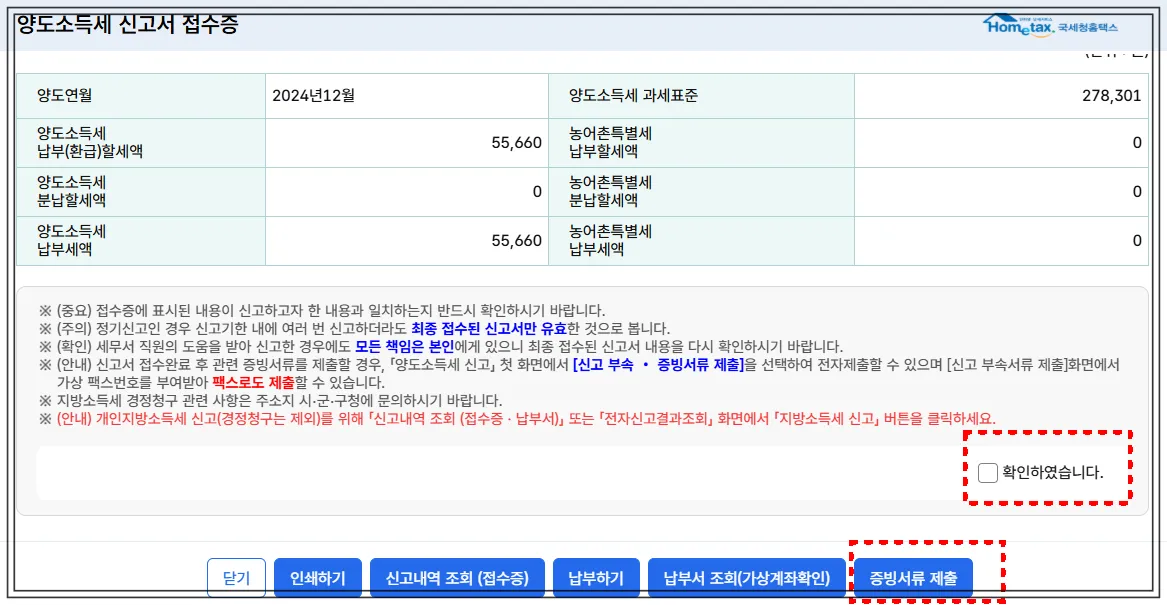Click the 닫기 button

pos(236,577)
